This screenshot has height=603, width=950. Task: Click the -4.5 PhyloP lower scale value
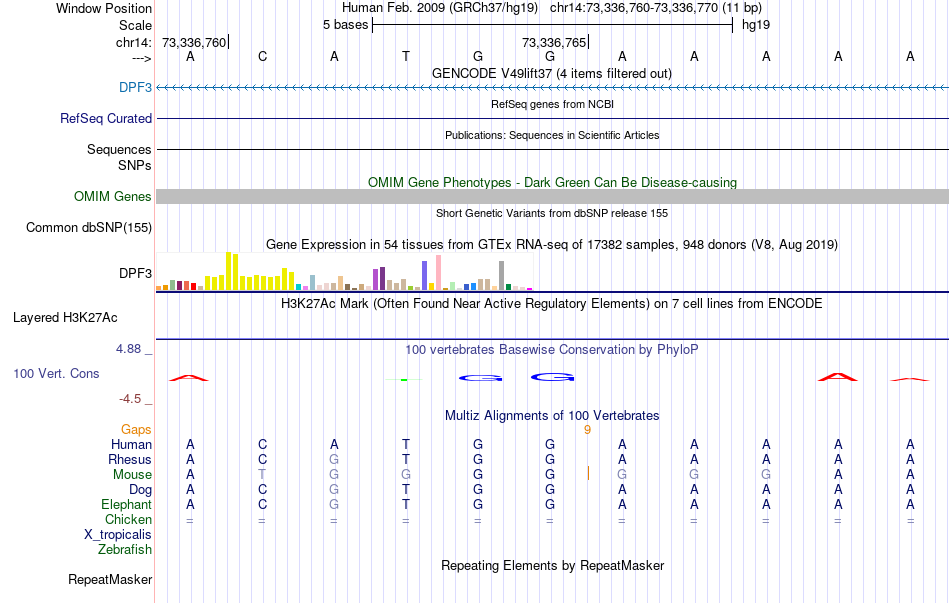pos(130,399)
